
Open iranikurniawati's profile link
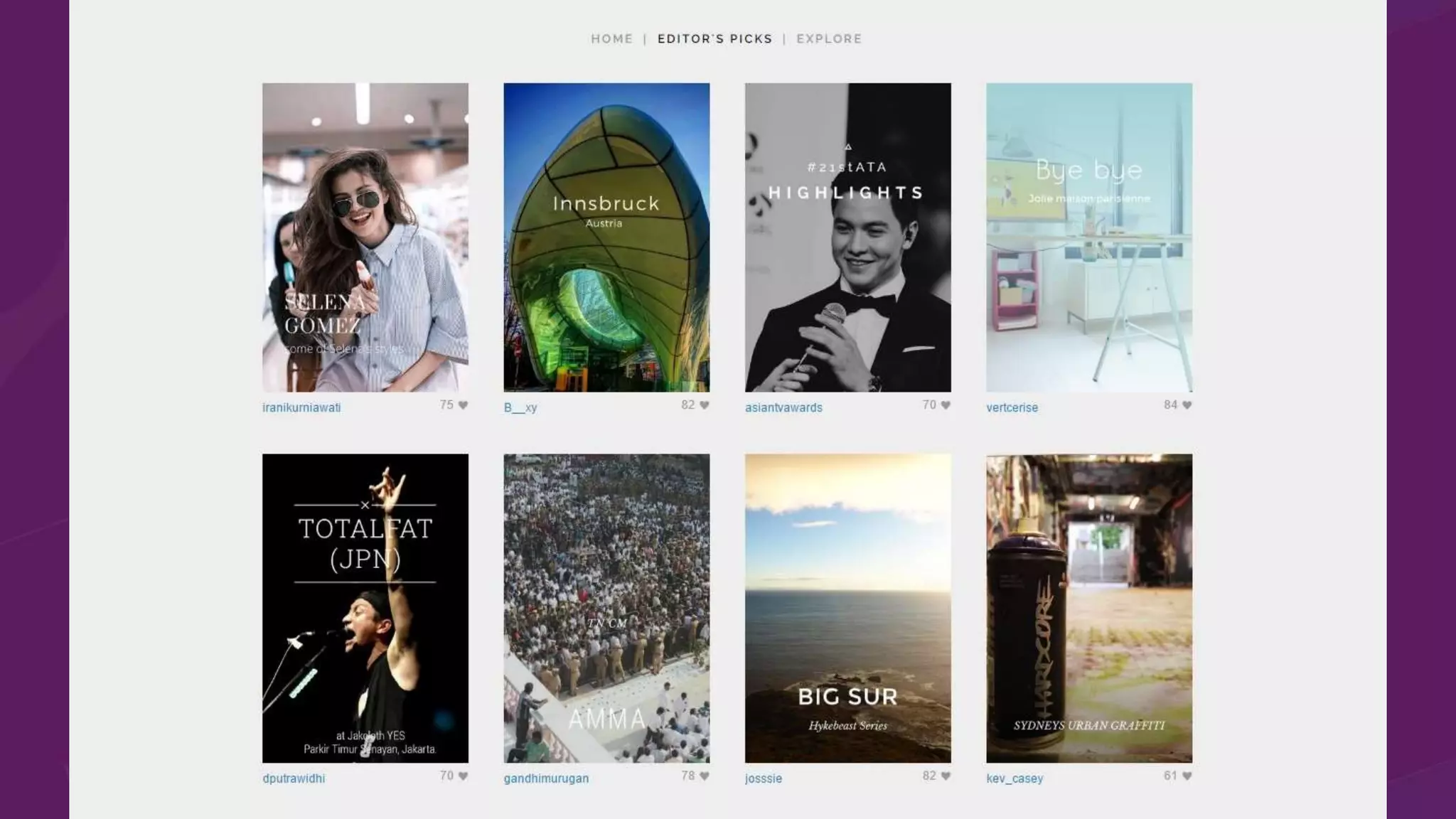pyautogui.click(x=301, y=407)
